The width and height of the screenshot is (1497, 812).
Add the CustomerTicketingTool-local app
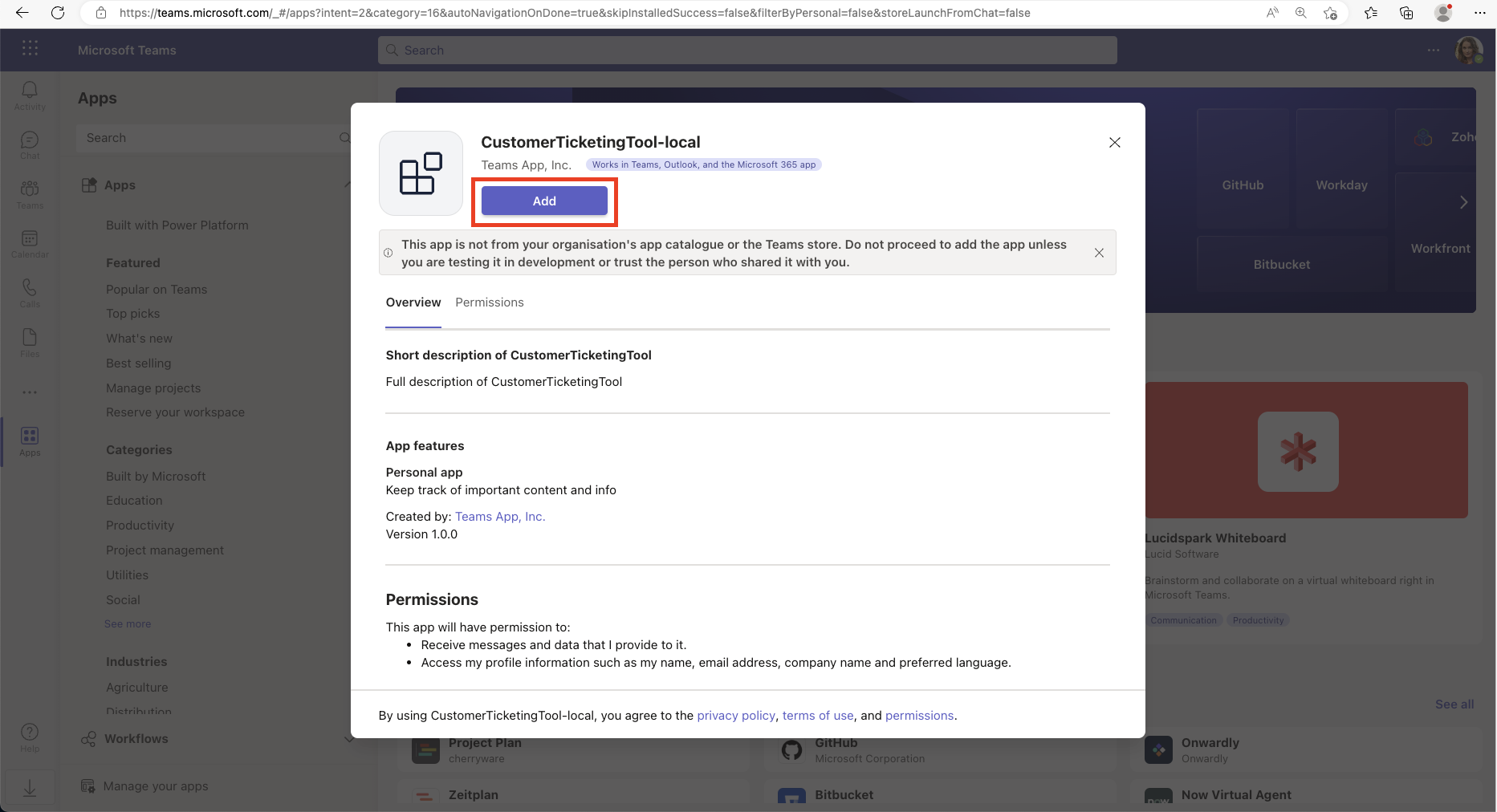point(544,201)
